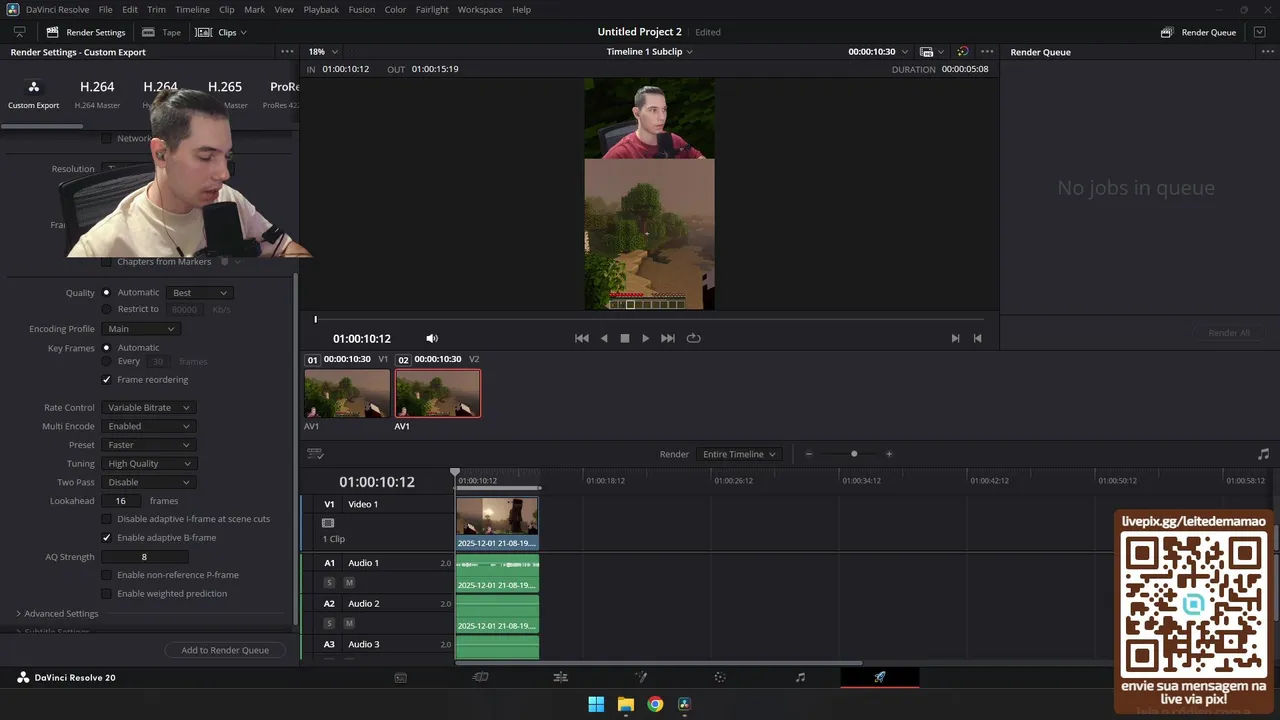The width and height of the screenshot is (1280, 720).
Task: Stop viewer playback
Action: (x=625, y=338)
